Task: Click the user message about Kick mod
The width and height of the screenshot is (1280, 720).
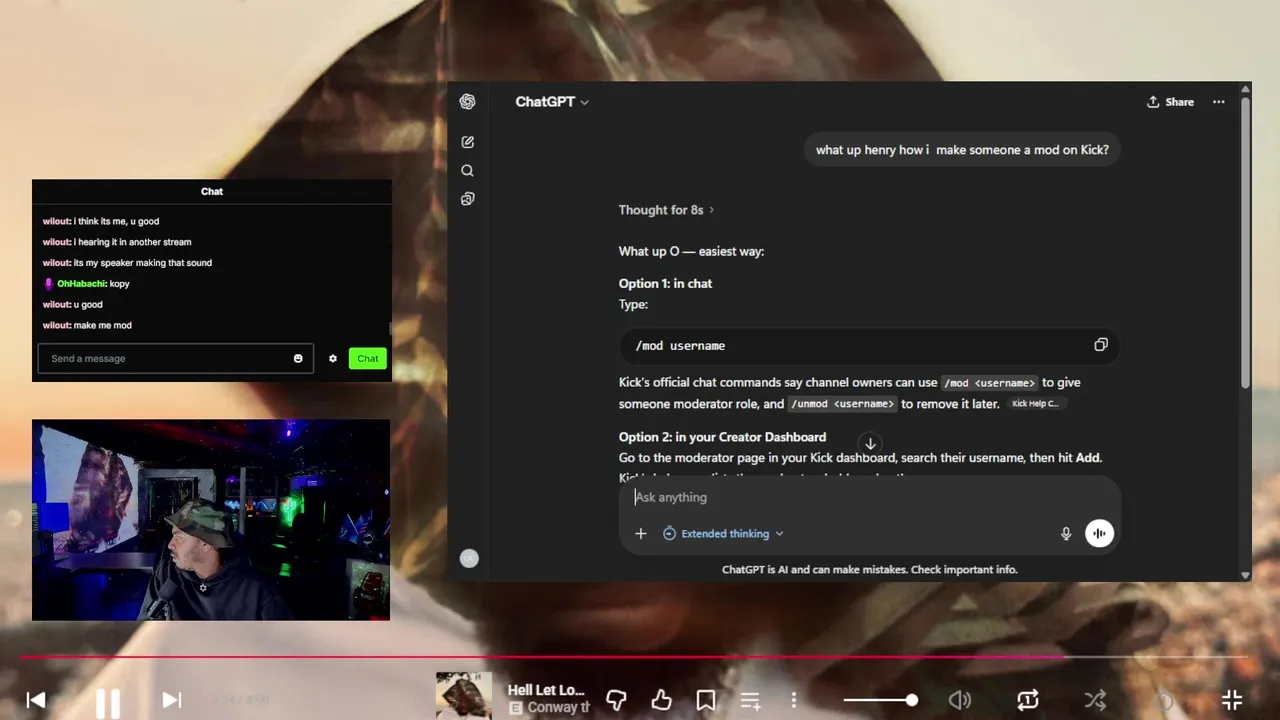Action: coord(962,150)
